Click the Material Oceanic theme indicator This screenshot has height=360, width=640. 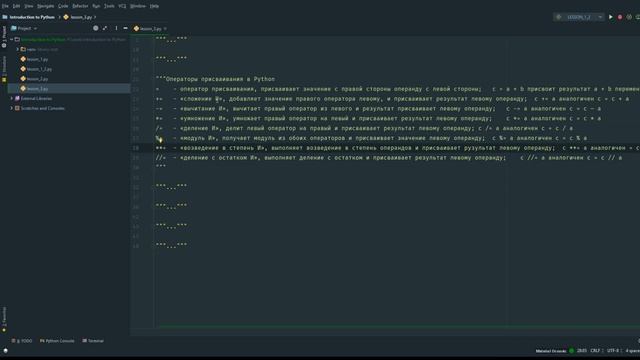tap(551, 351)
